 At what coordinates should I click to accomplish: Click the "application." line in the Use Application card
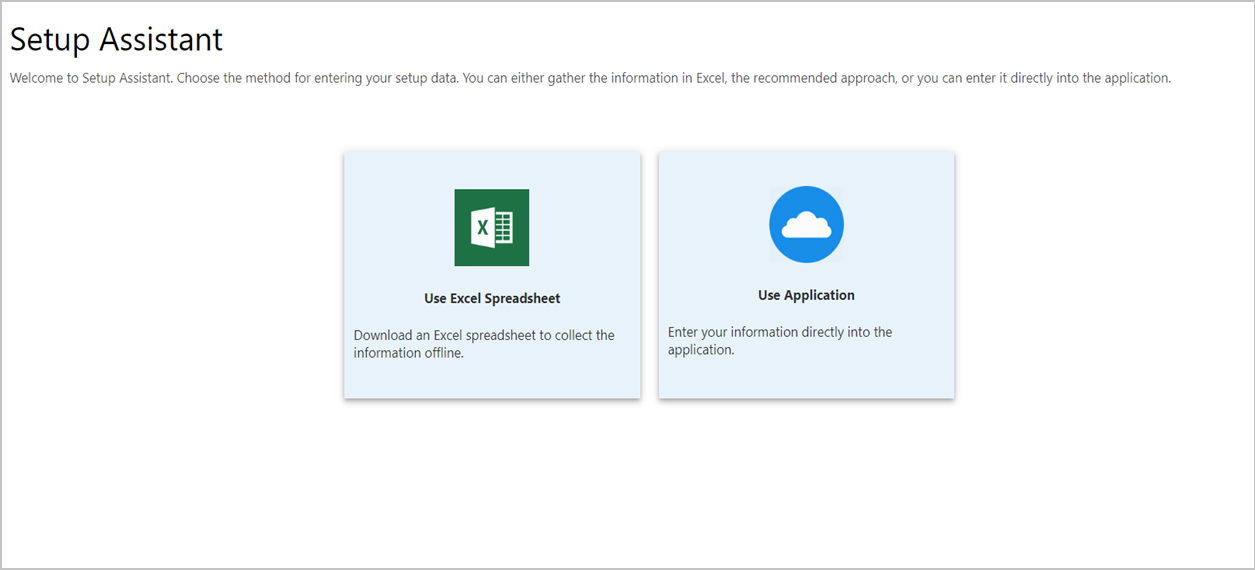click(x=701, y=350)
